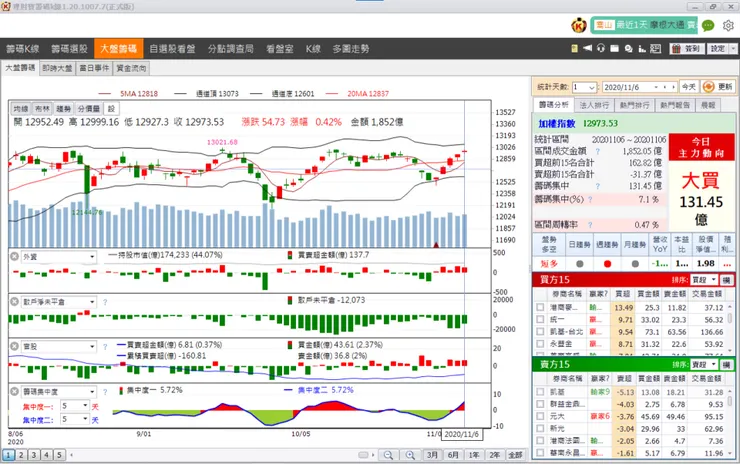This screenshot has height=464, width=740.
Task: Click the 分價量 chart button
Action: pyautogui.click(x=89, y=109)
